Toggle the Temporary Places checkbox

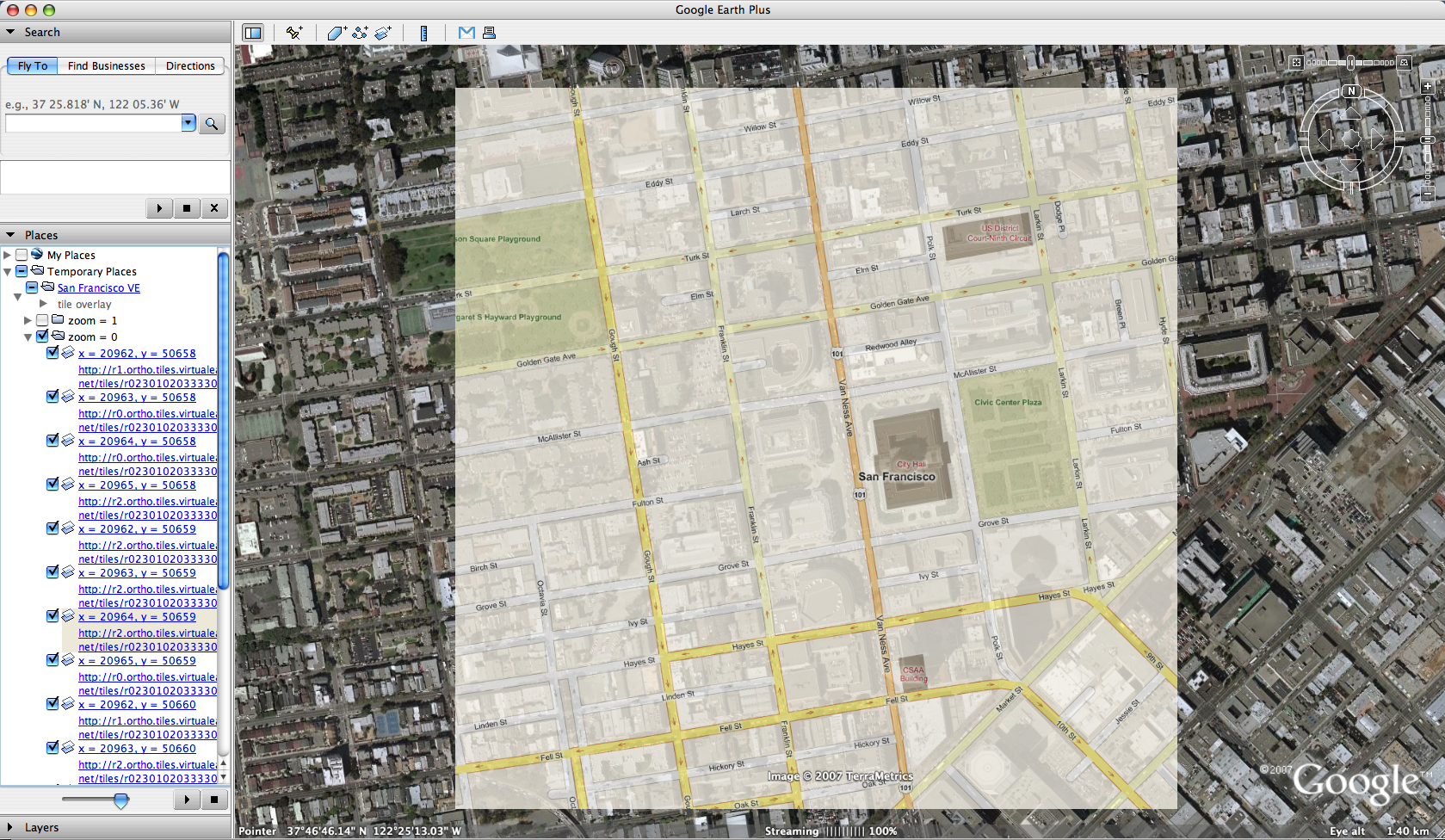click(22, 271)
